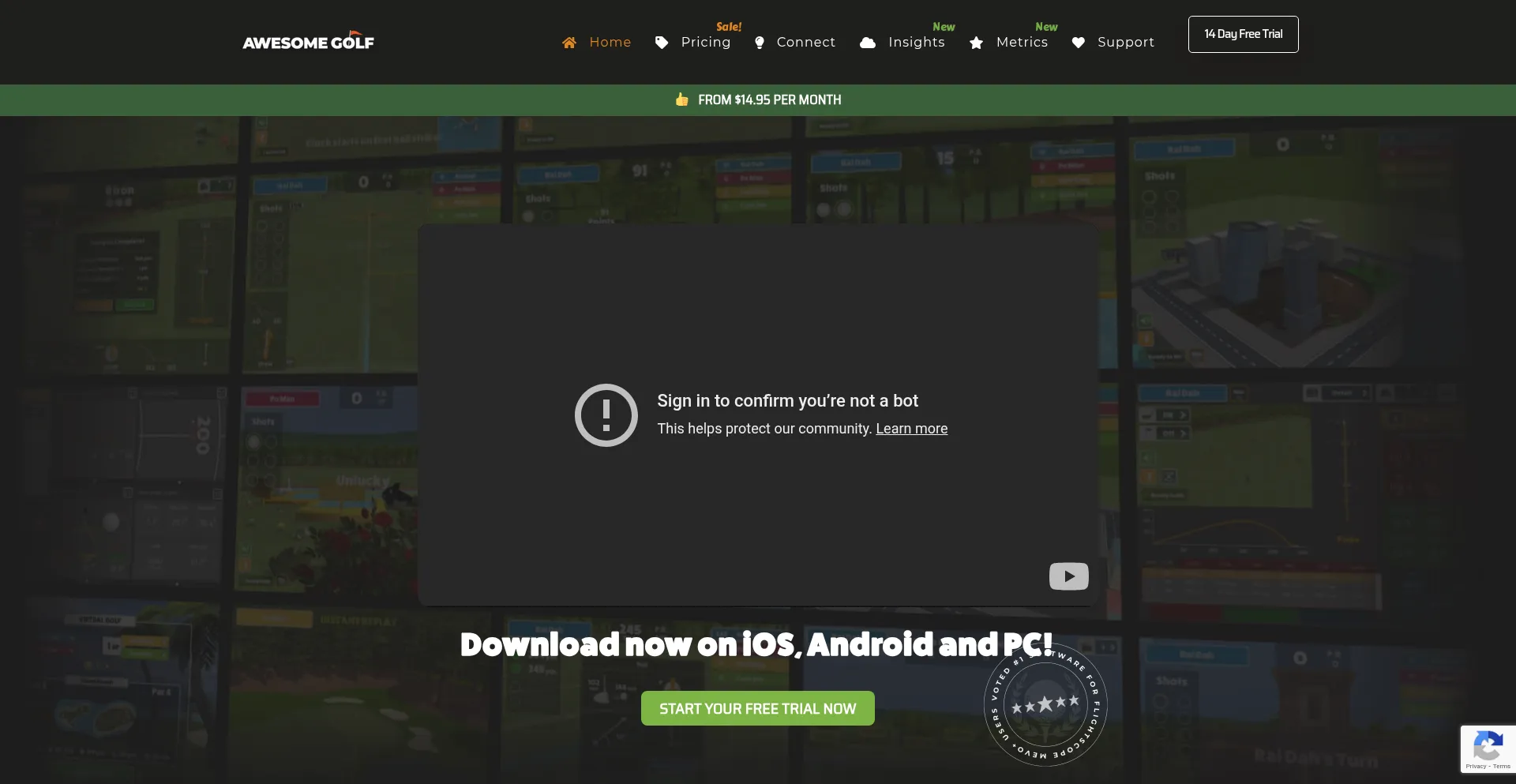
Task: Click the YouTube logo in the video player
Action: coord(1068,576)
